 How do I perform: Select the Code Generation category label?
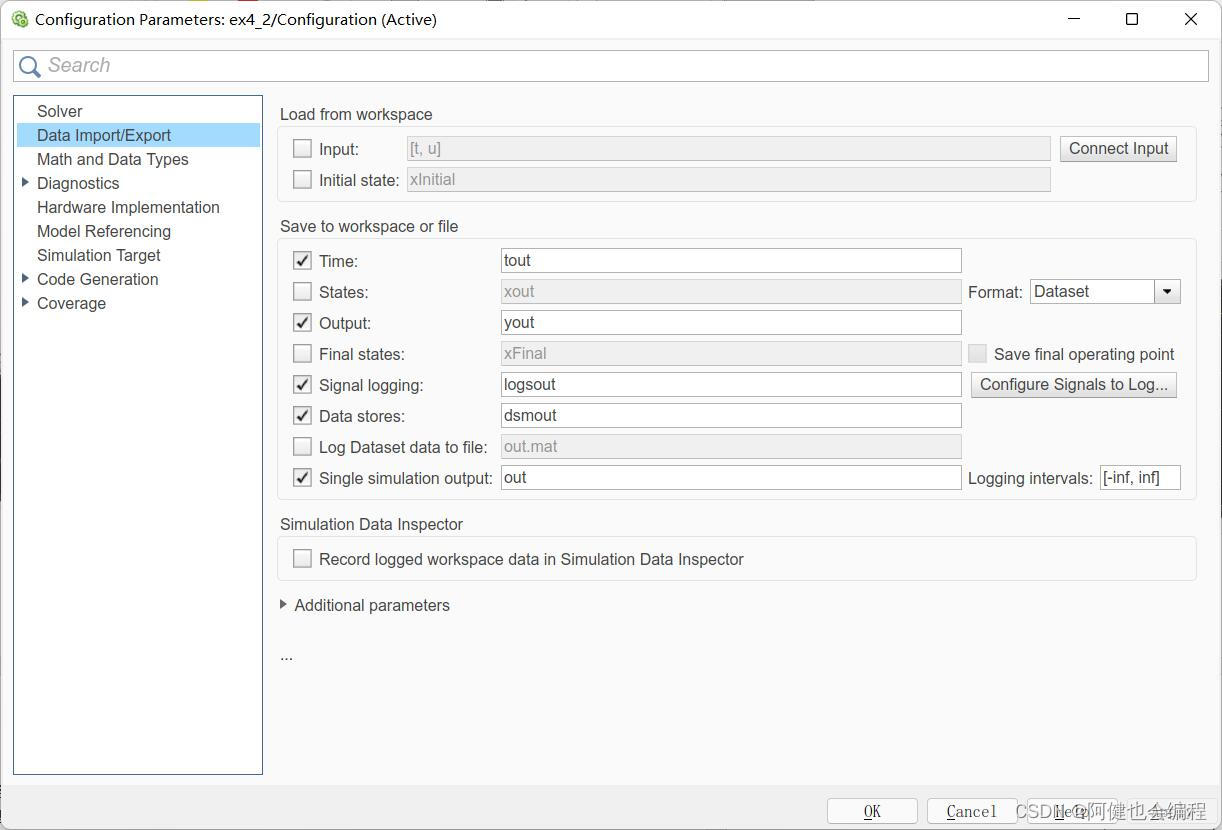point(98,279)
